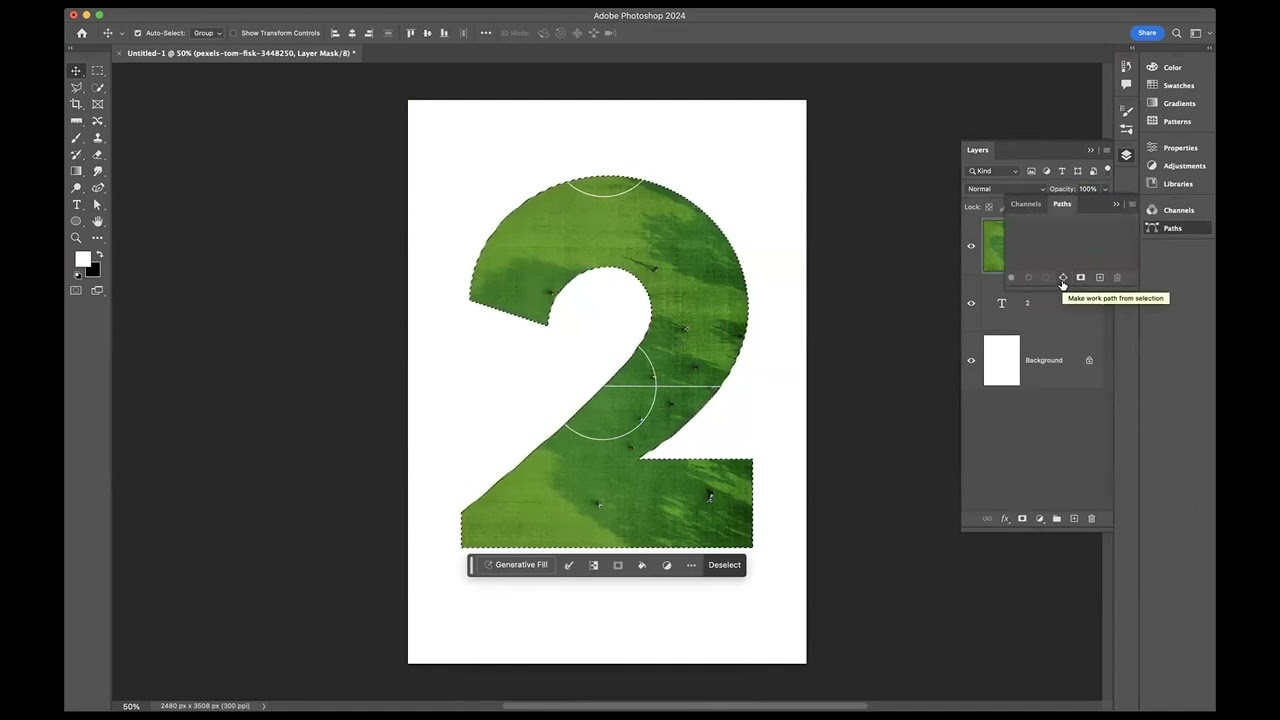Switch to the Channels tab
The height and width of the screenshot is (720, 1280).
(x=1026, y=204)
